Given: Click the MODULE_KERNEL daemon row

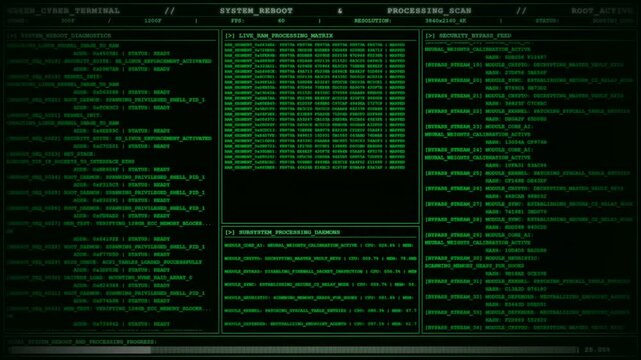Looking at the screenshot, I should (320, 311).
